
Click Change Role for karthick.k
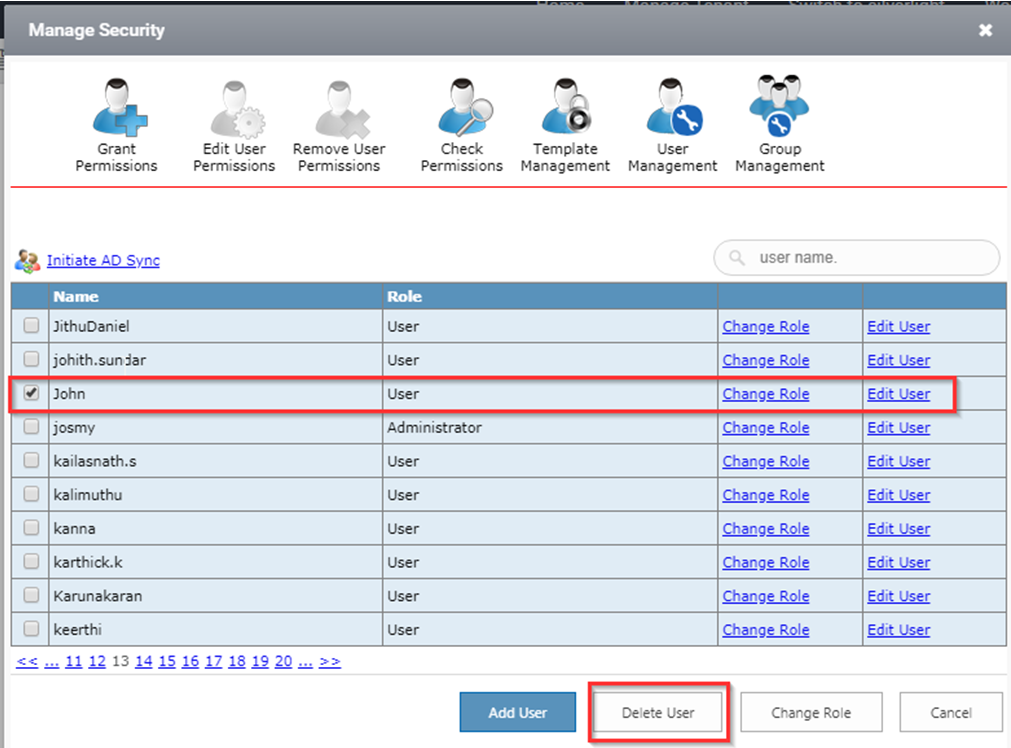pyautogui.click(x=765, y=562)
